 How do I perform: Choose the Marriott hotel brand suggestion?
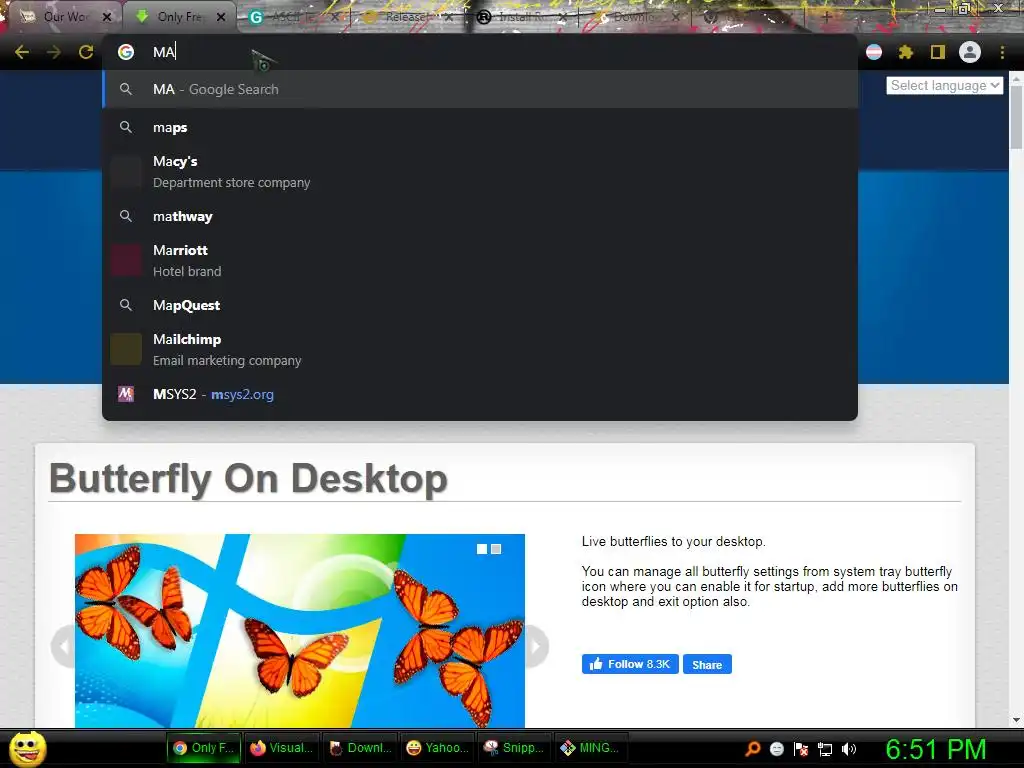[480, 261]
